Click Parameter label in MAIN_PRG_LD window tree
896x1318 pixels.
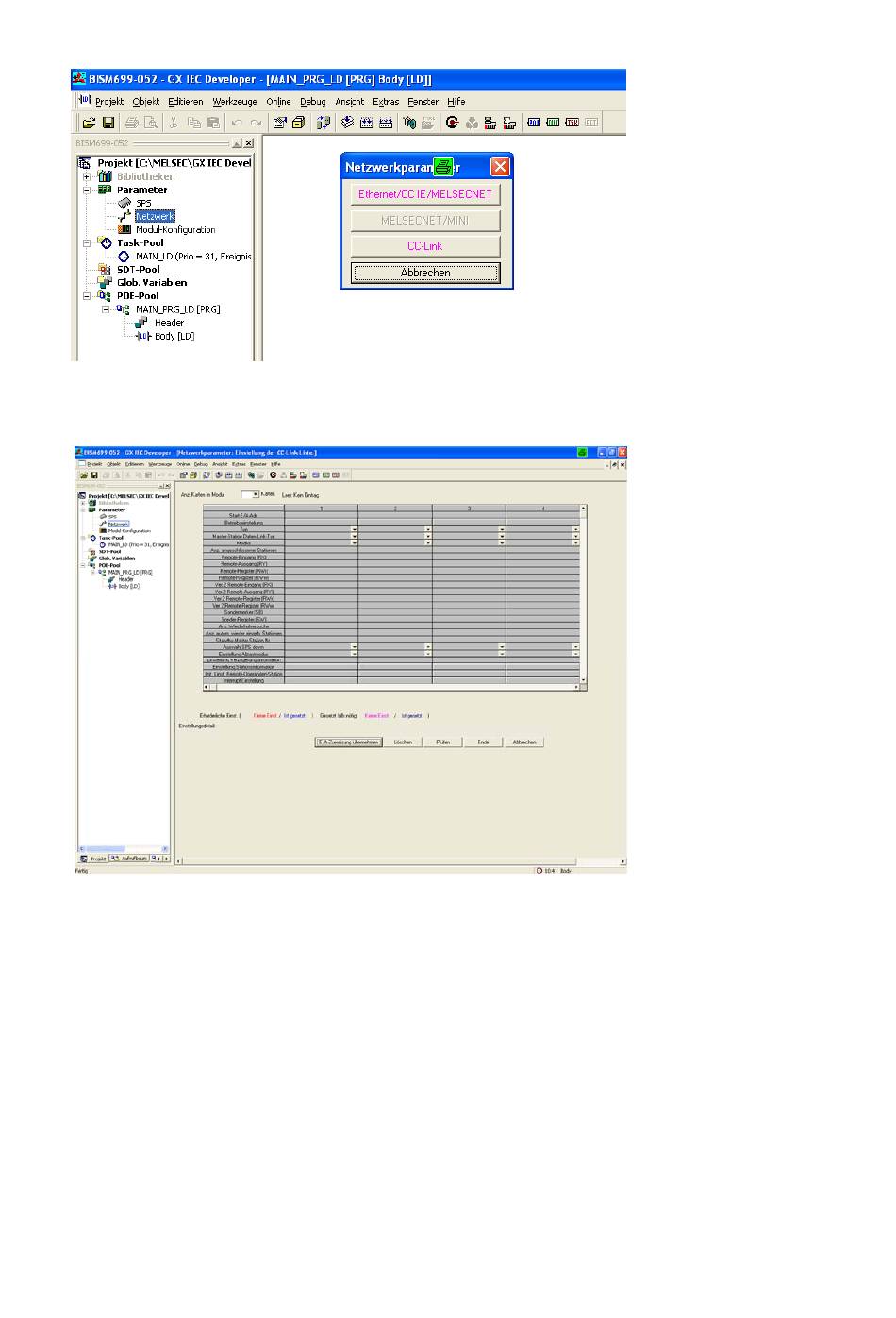click(x=141, y=190)
